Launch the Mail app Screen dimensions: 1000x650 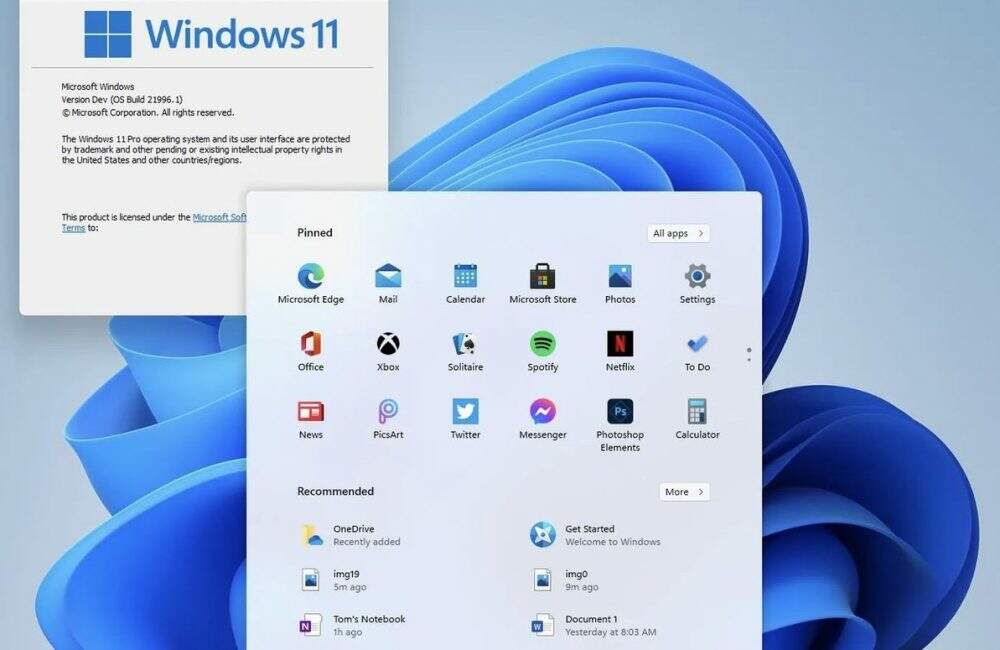pyautogui.click(x=388, y=276)
